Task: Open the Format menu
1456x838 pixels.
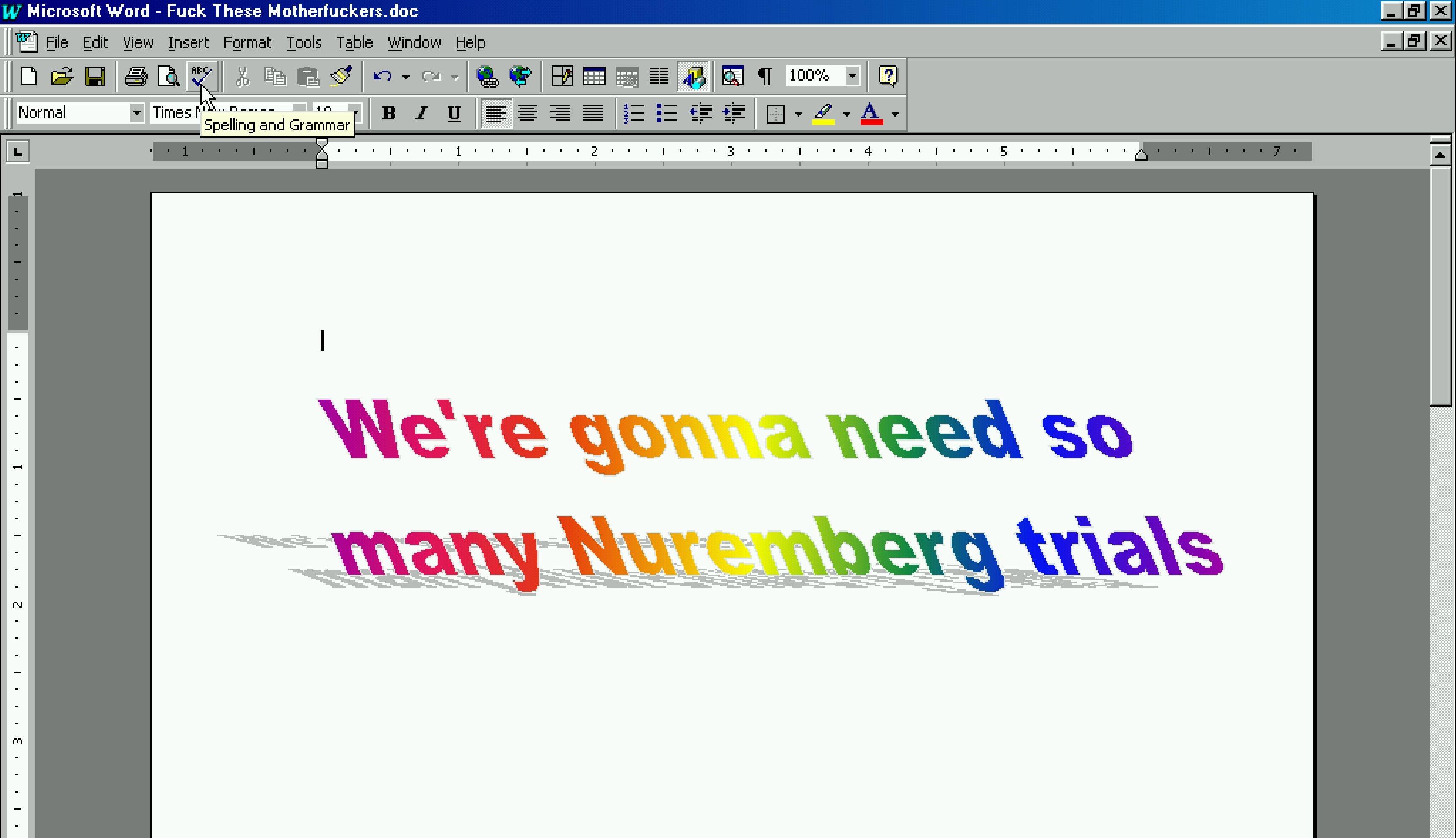Action: coord(247,43)
